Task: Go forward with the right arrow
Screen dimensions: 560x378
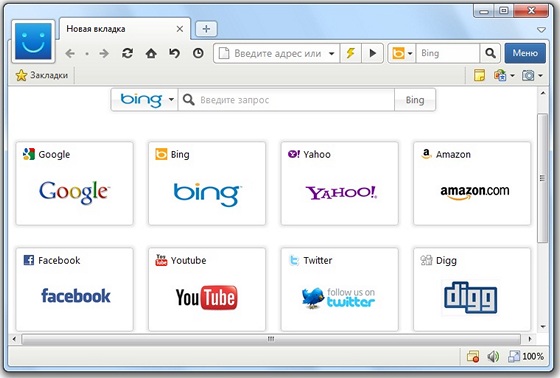Action: (x=104, y=54)
